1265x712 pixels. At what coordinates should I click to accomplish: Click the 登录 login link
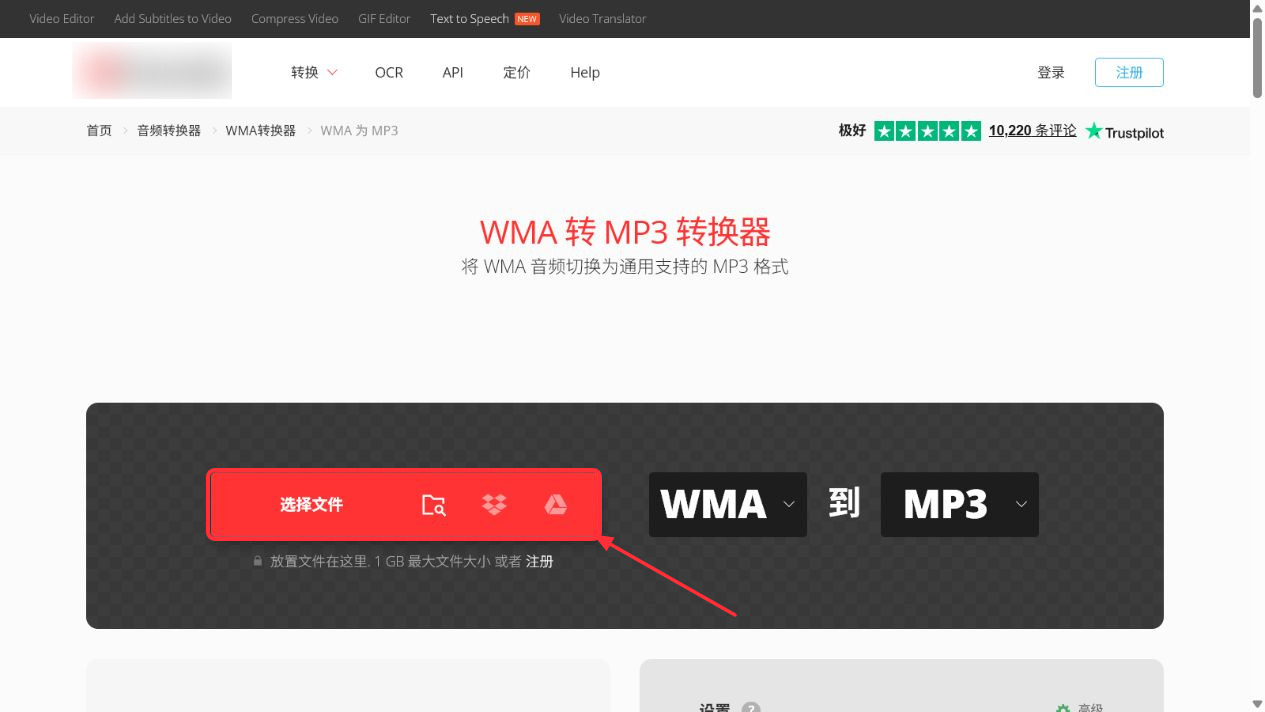(x=1051, y=72)
